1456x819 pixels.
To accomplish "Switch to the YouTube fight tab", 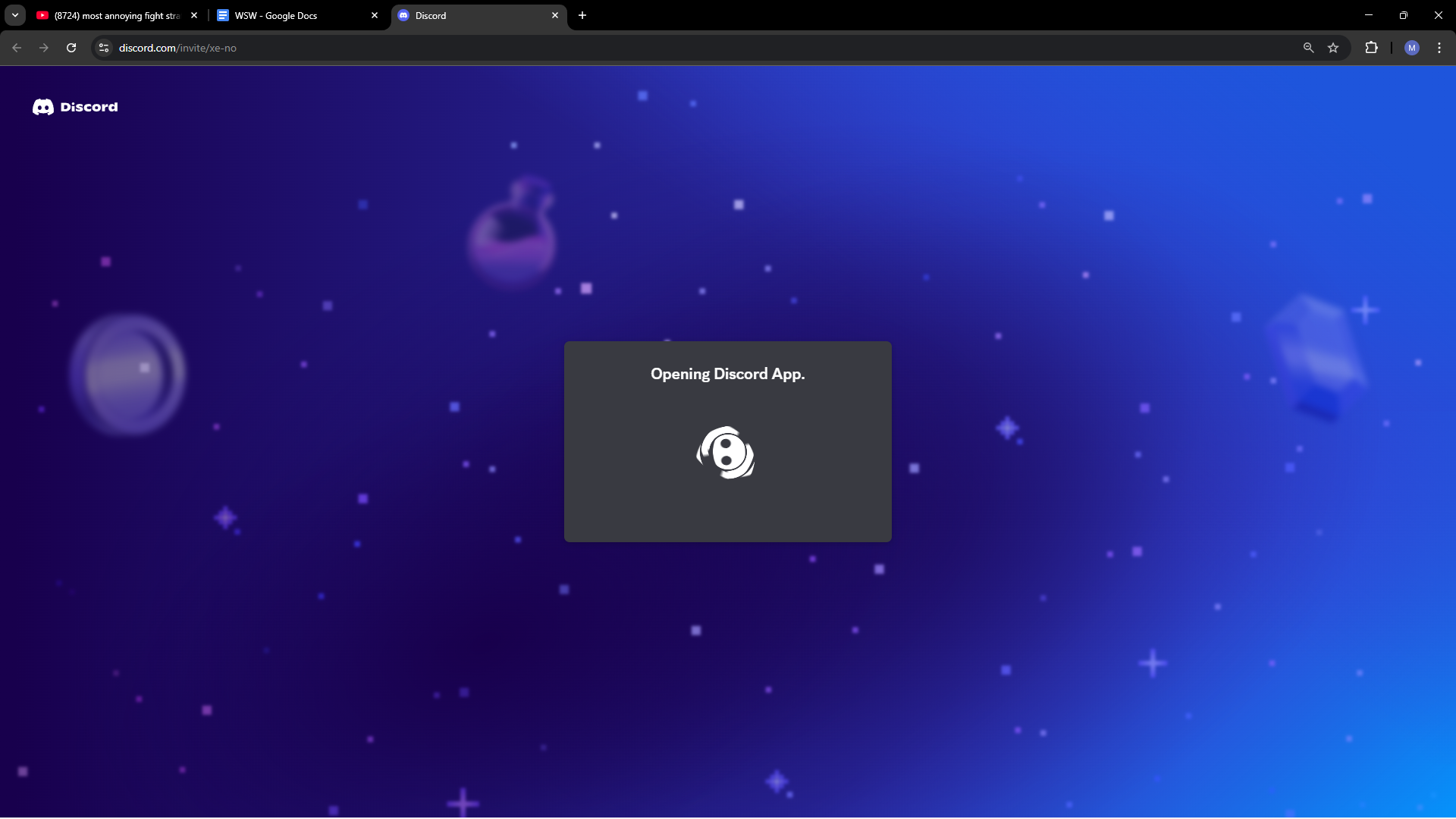I will 118,15.
